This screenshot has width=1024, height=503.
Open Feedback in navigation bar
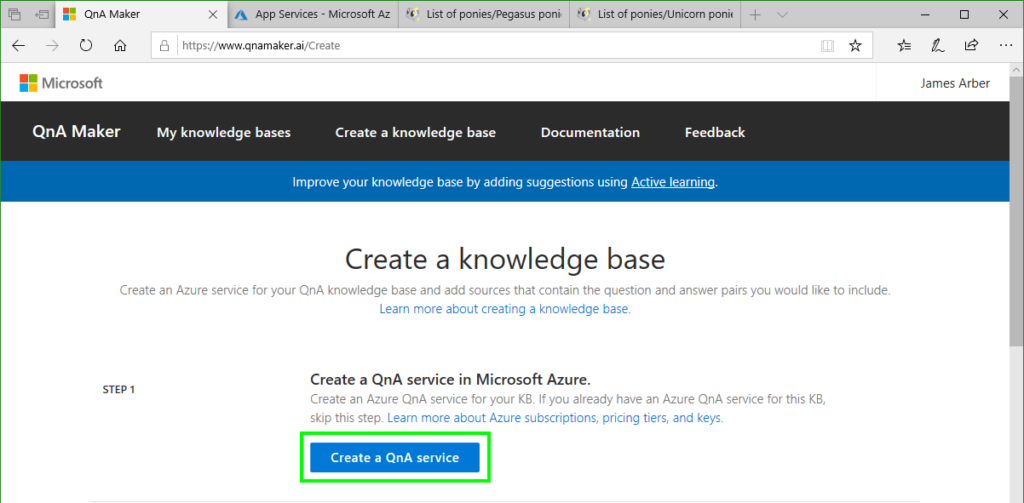pos(714,133)
